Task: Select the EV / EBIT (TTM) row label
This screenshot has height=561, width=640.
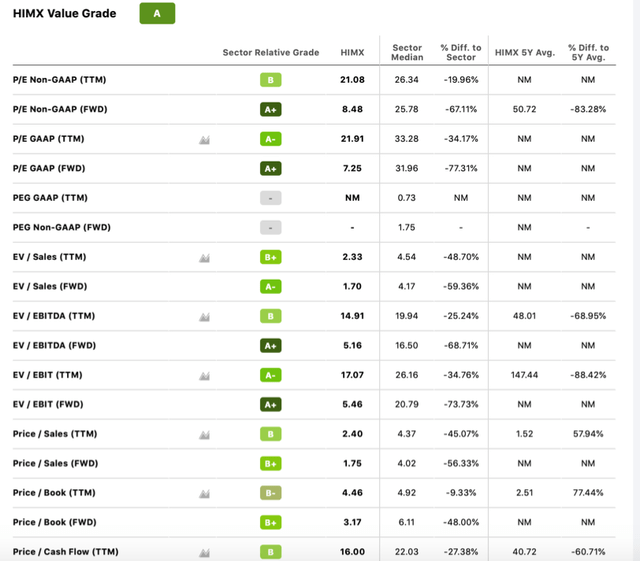Action: click(x=47, y=375)
